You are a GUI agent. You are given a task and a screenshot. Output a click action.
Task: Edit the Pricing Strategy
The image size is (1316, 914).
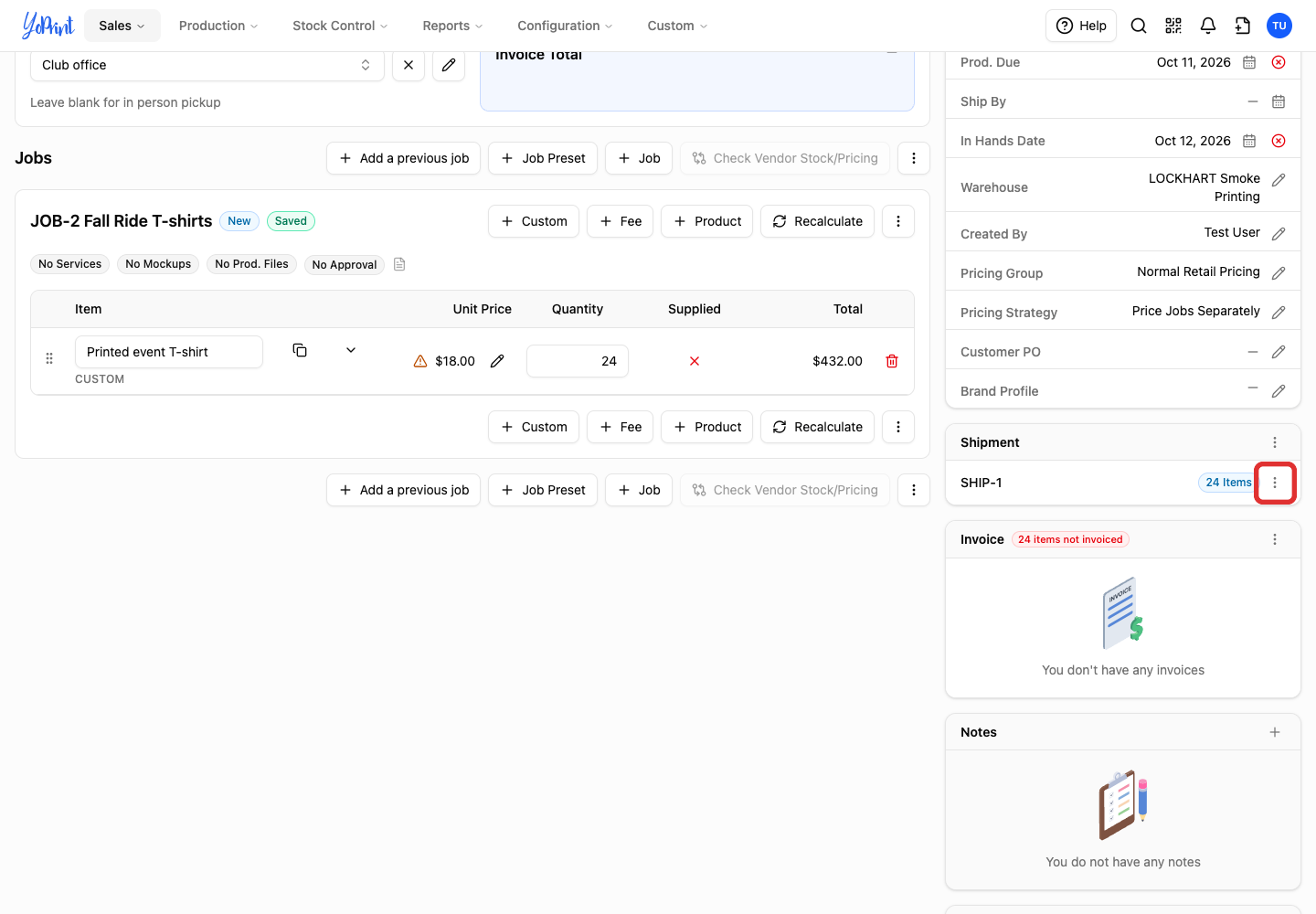pos(1279,313)
